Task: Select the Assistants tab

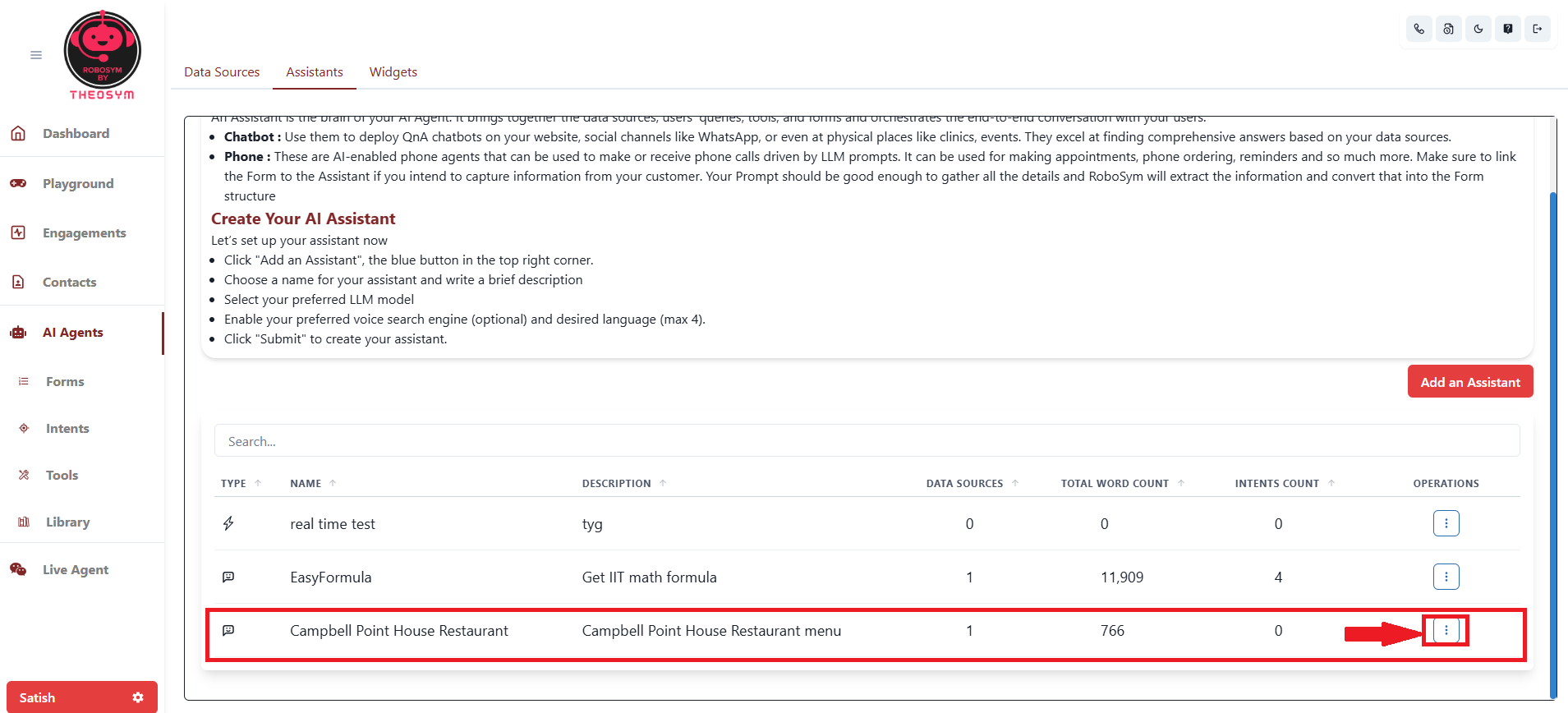Action: tap(315, 72)
